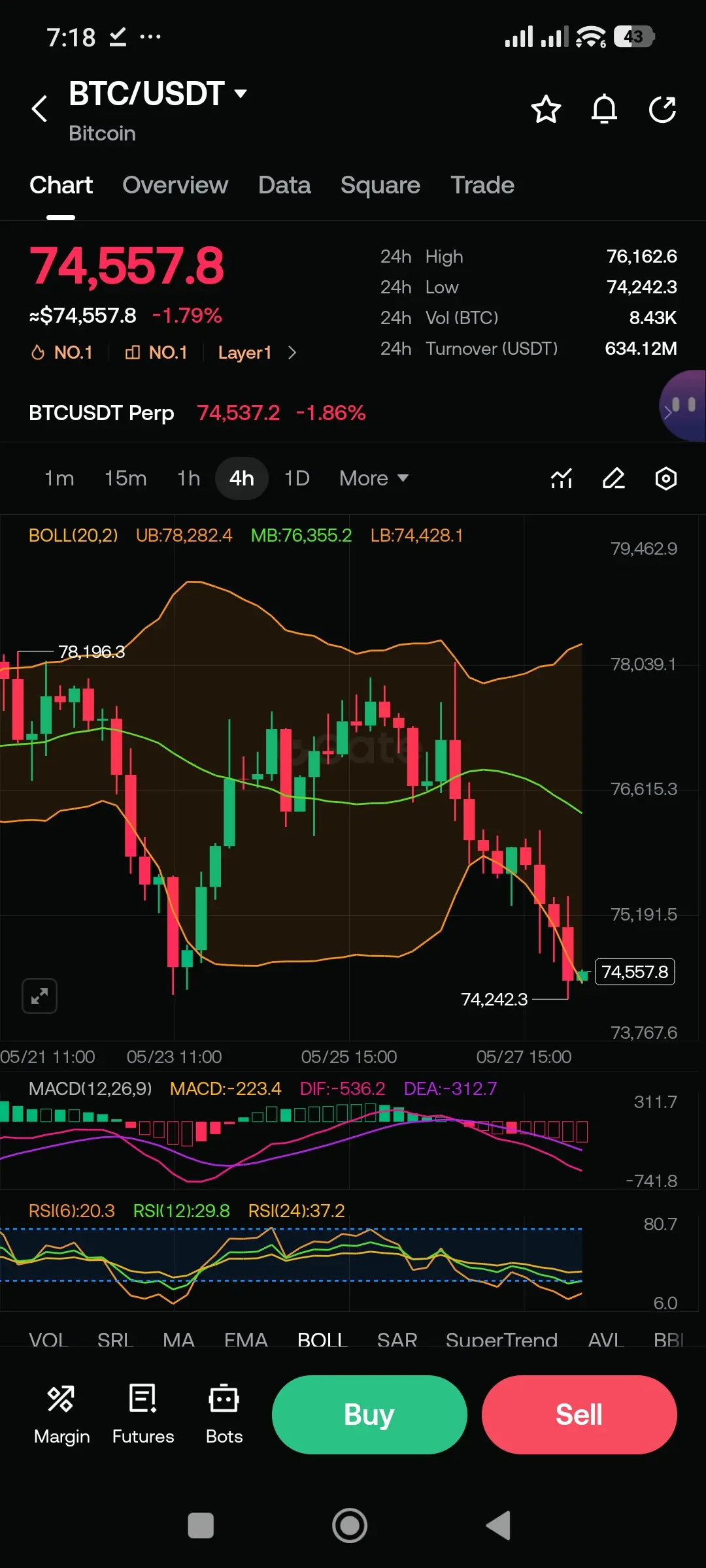Expand More timeframes dropdown
The width and height of the screenshot is (706, 1568).
[x=374, y=478]
